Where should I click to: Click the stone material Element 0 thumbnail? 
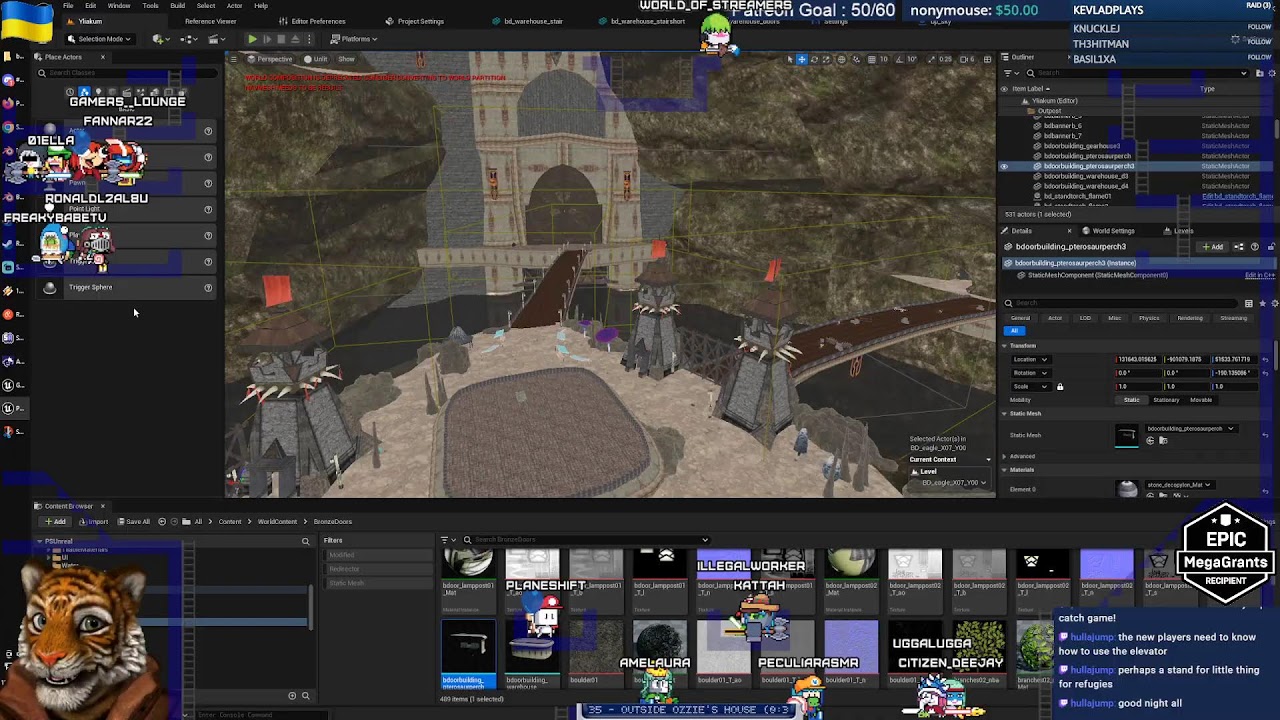1127,489
